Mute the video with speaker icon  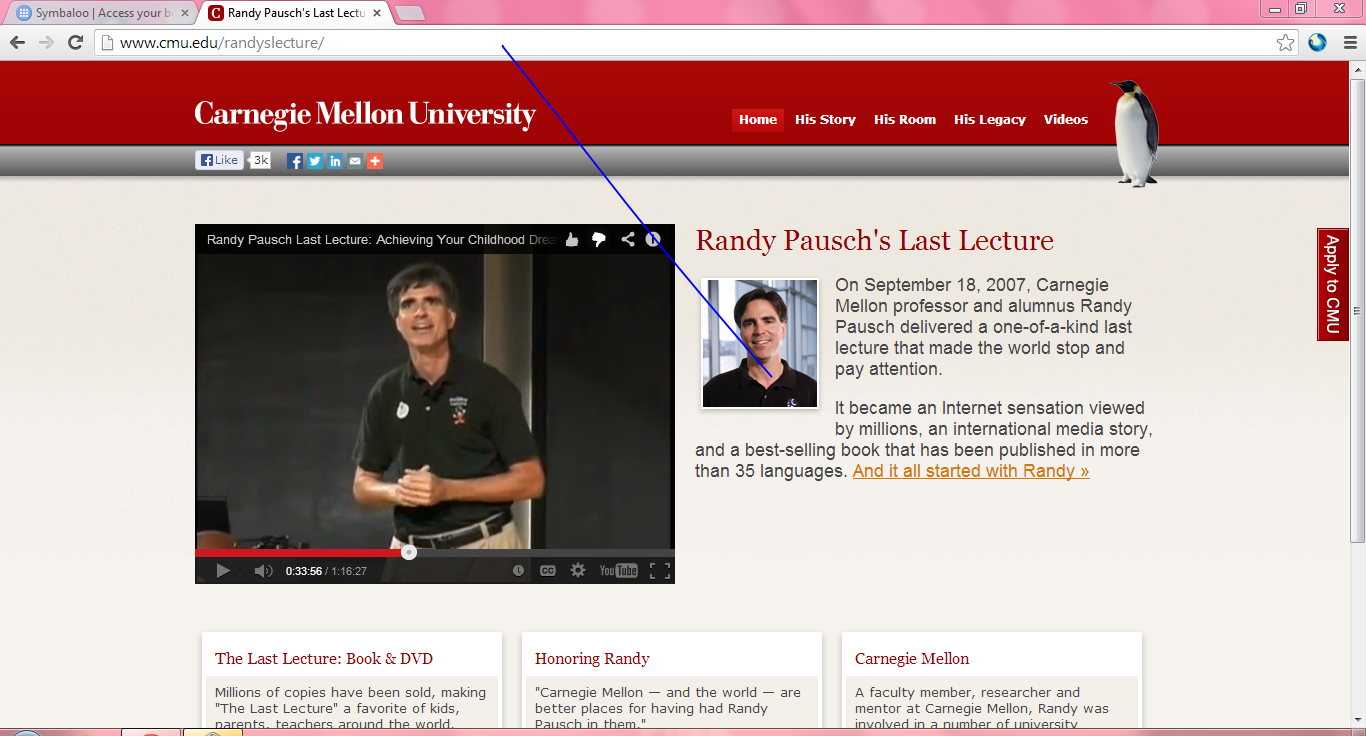coord(263,570)
